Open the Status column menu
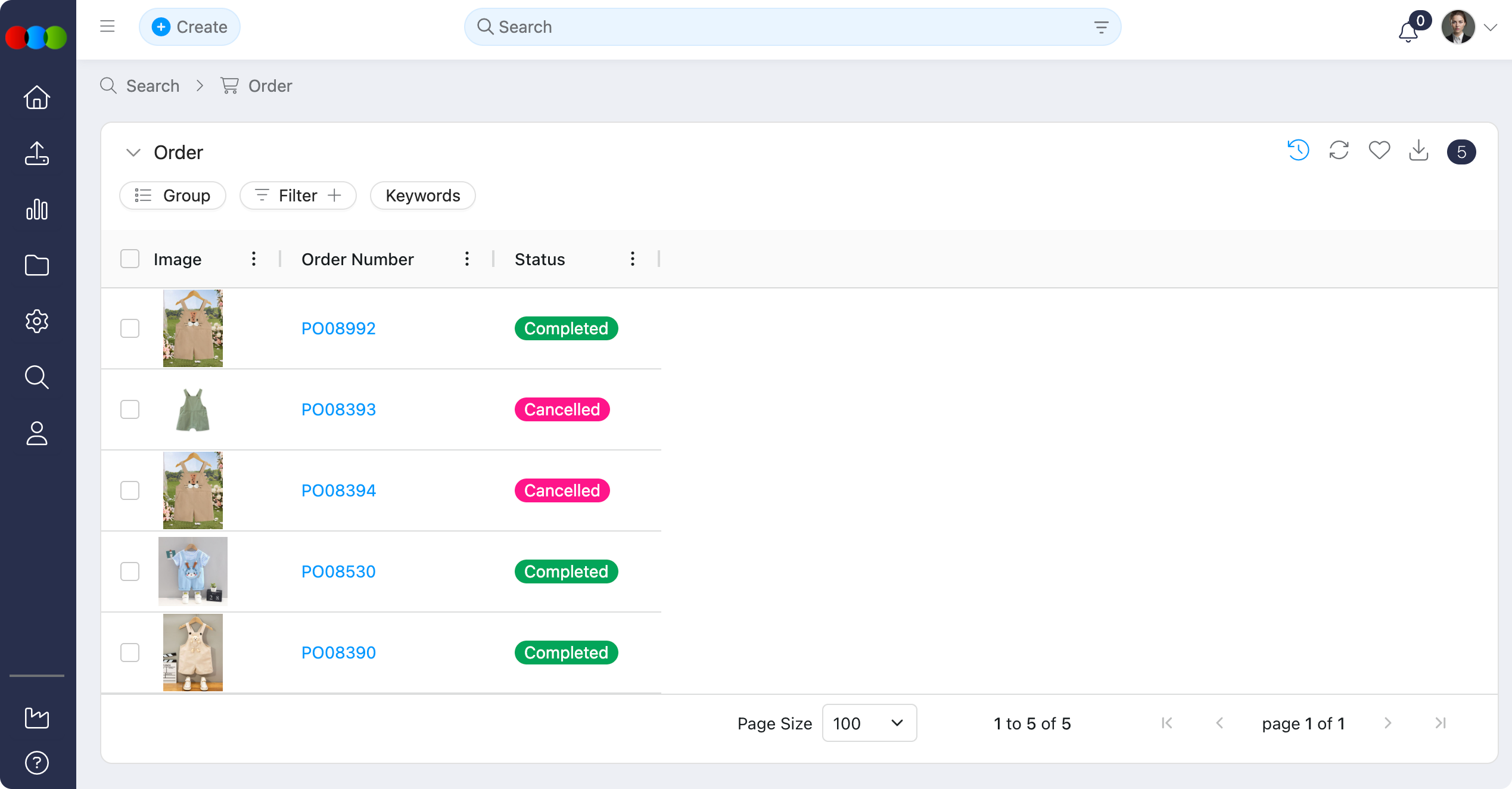Viewport: 1512px width, 789px height. tap(632, 259)
